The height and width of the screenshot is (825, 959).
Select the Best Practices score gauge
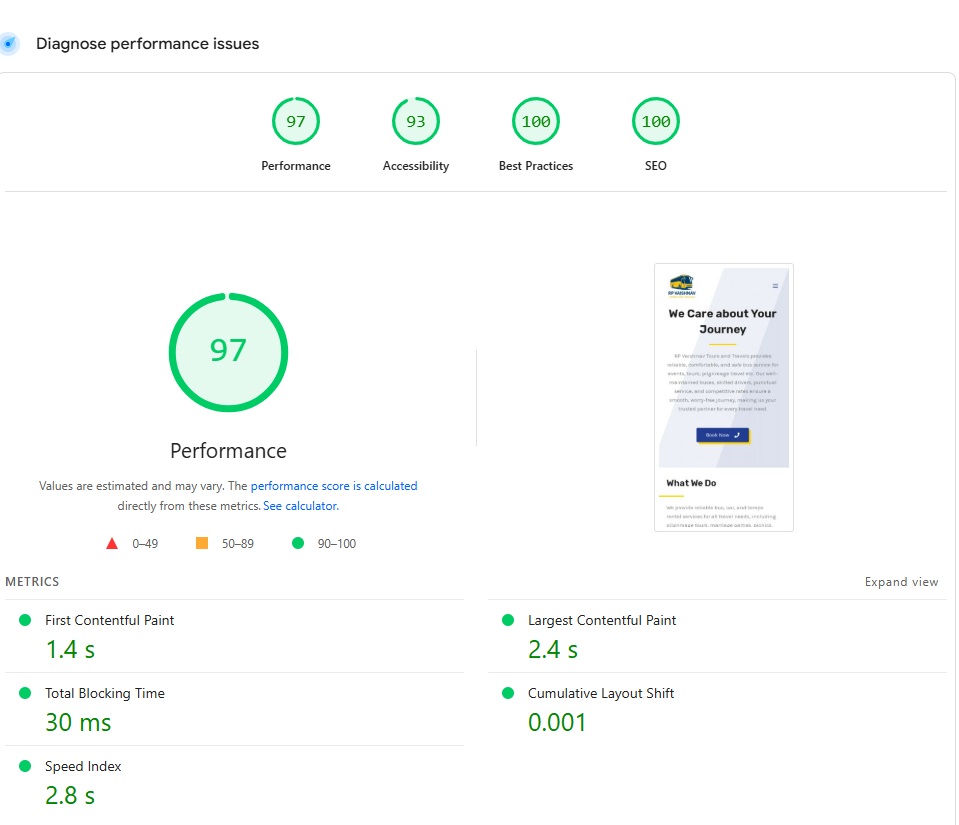pyautogui.click(x=536, y=122)
